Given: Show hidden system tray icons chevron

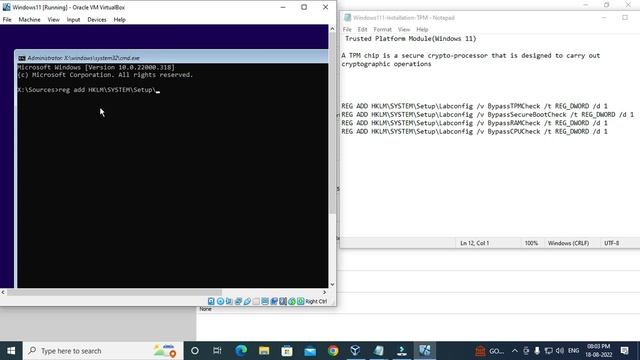Looking at the screenshot, I should (x=515, y=351).
